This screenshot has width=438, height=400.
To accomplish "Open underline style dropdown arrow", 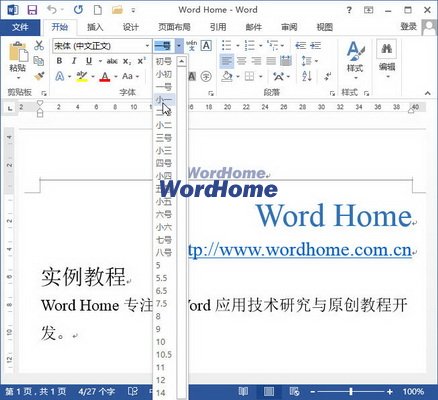I will pos(100,61).
